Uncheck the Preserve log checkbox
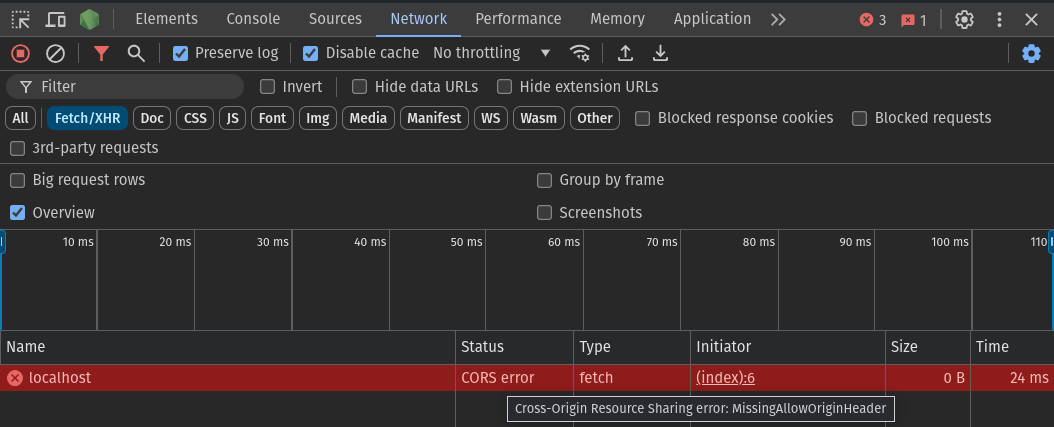This screenshot has height=427, width=1054. click(x=180, y=53)
